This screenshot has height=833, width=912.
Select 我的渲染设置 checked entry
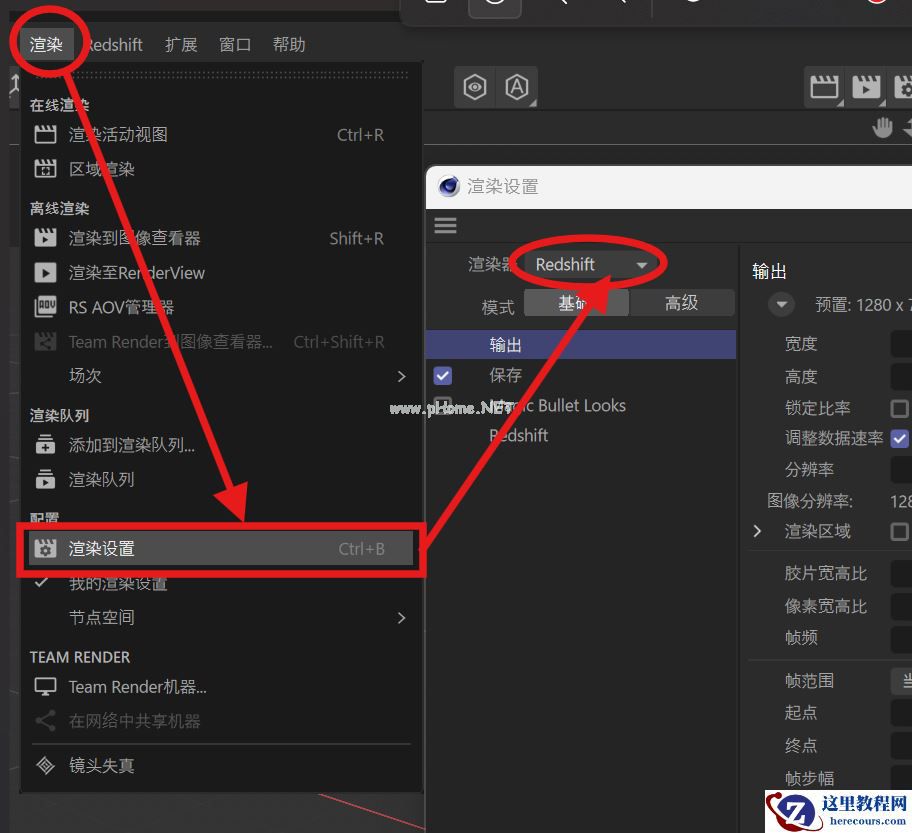coord(221,583)
